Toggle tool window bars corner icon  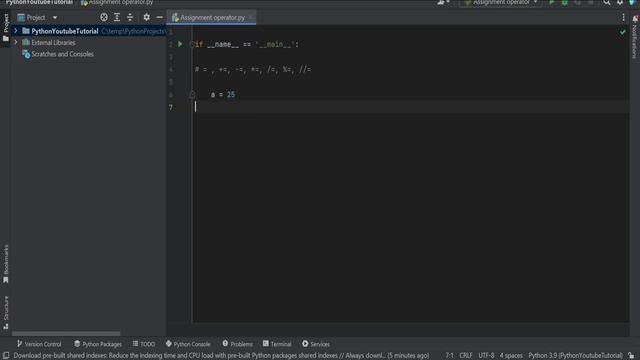6,356
